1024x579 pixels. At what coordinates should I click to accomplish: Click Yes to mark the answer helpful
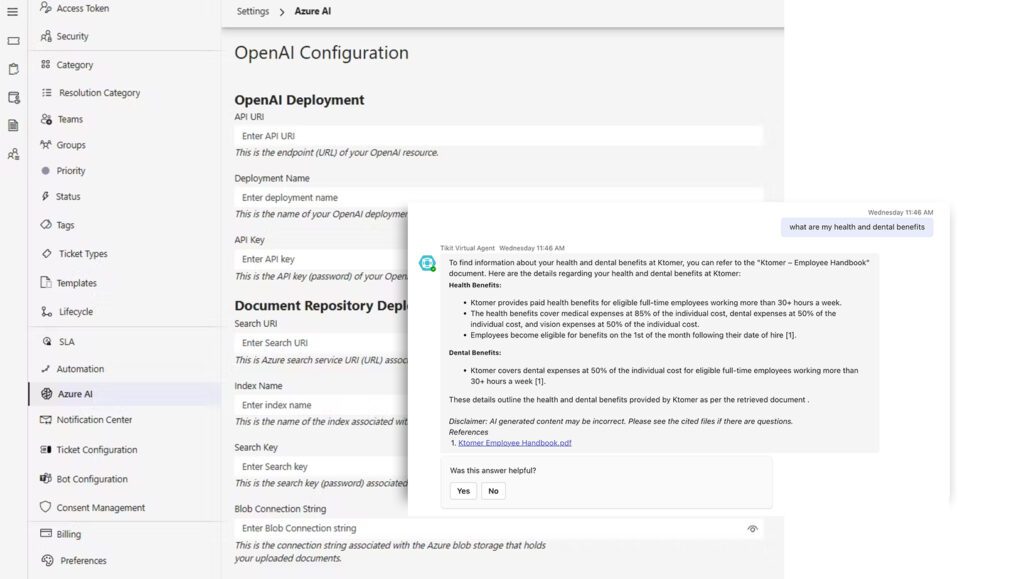click(x=462, y=491)
